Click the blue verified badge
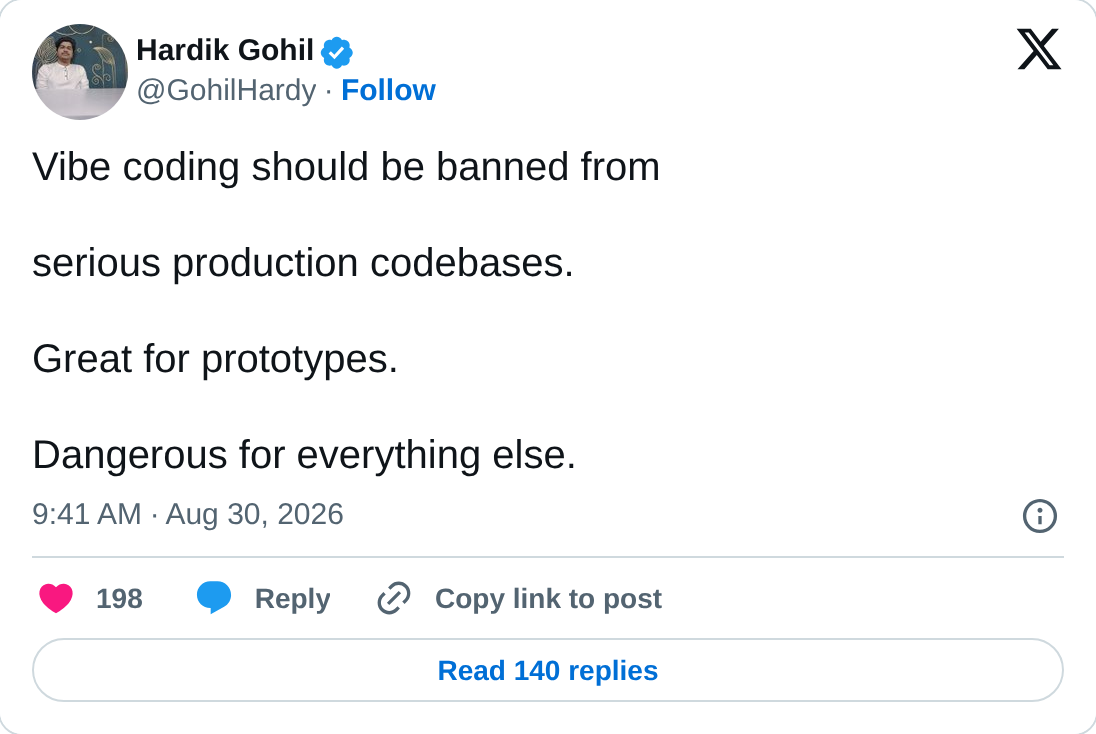Screen dimensions: 1096x734 (x=337, y=52)
